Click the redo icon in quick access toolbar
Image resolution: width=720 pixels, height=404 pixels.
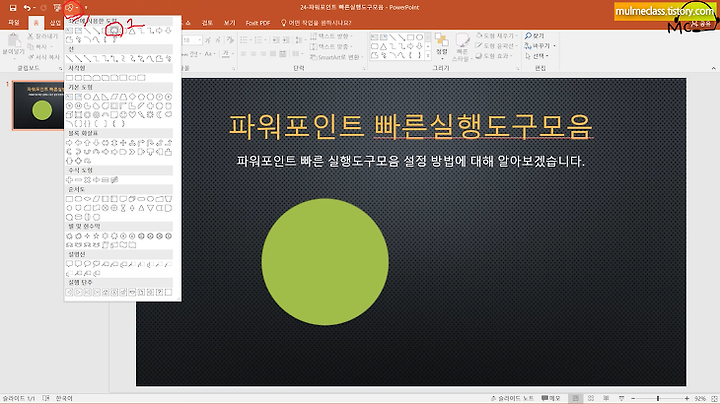click(x=44, y=7)
